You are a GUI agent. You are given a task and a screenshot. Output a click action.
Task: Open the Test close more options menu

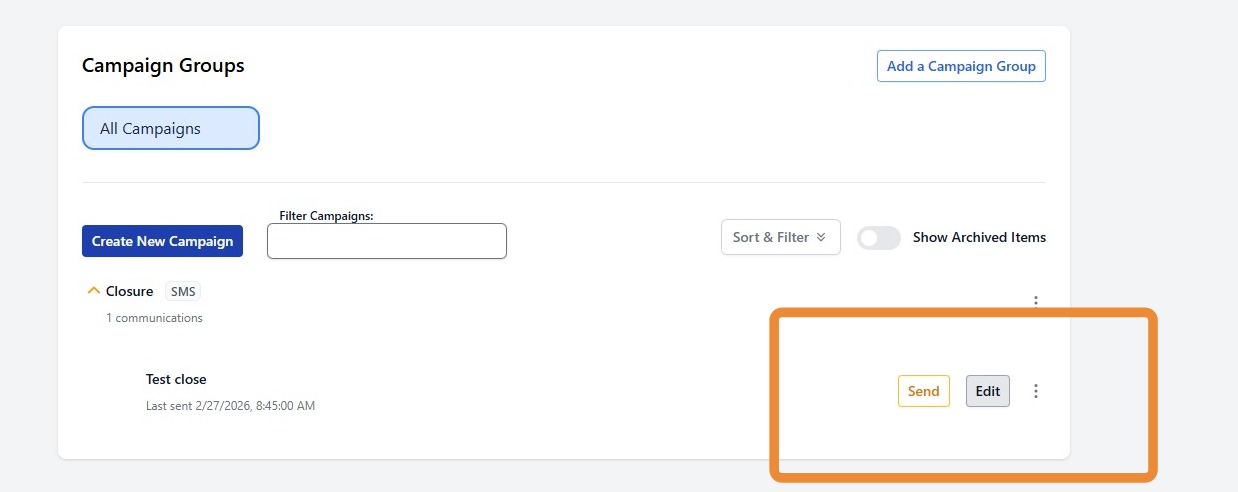1036,391
